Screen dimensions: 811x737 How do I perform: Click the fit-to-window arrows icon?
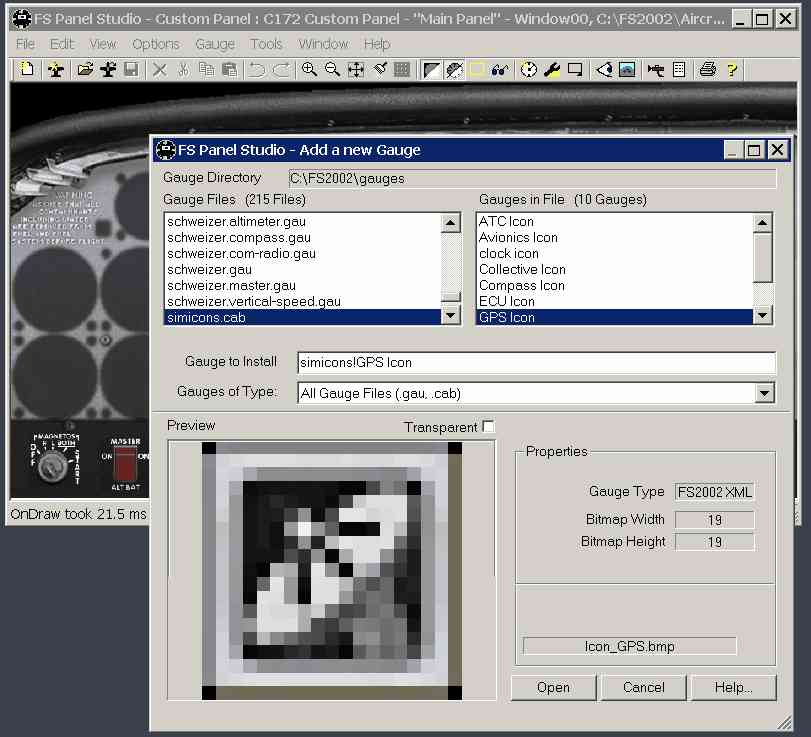point(356,69)
